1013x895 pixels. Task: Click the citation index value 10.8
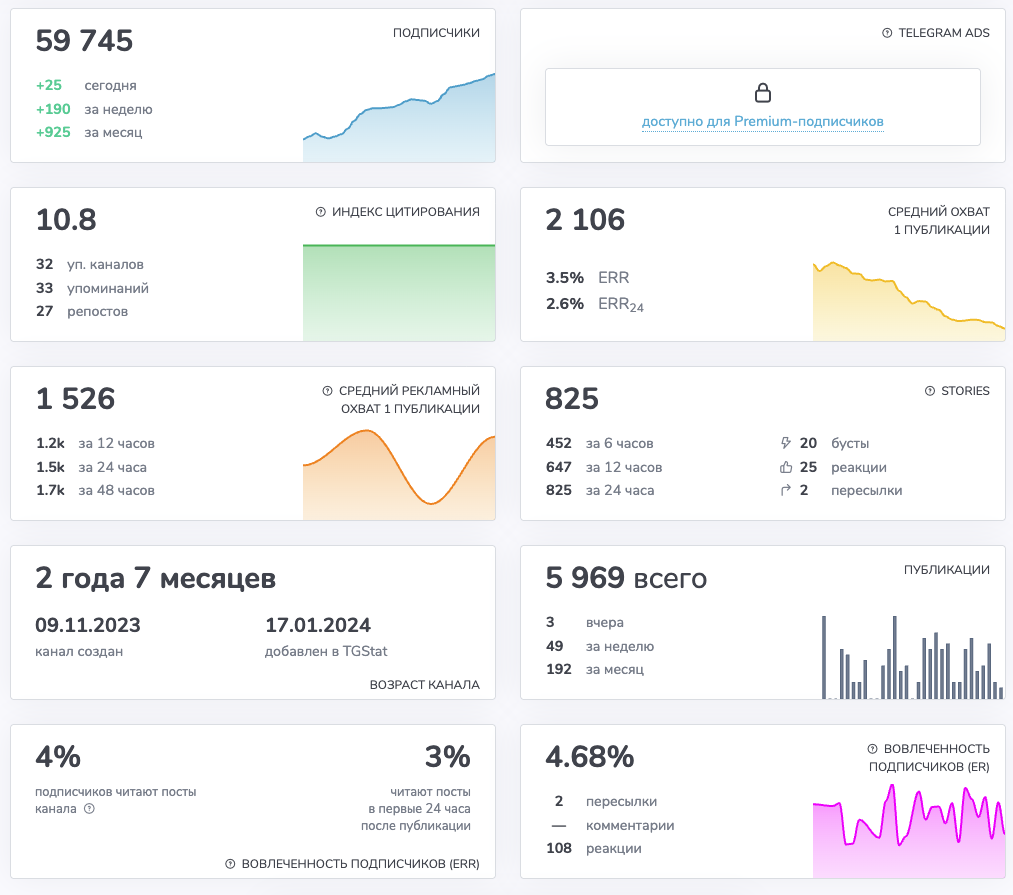click(x=66, y=220)
